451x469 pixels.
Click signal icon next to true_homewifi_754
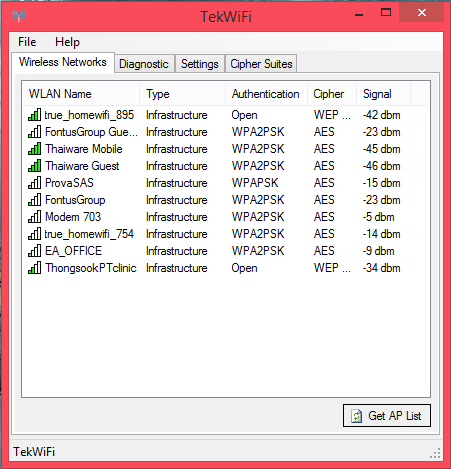tap(34, 234)
